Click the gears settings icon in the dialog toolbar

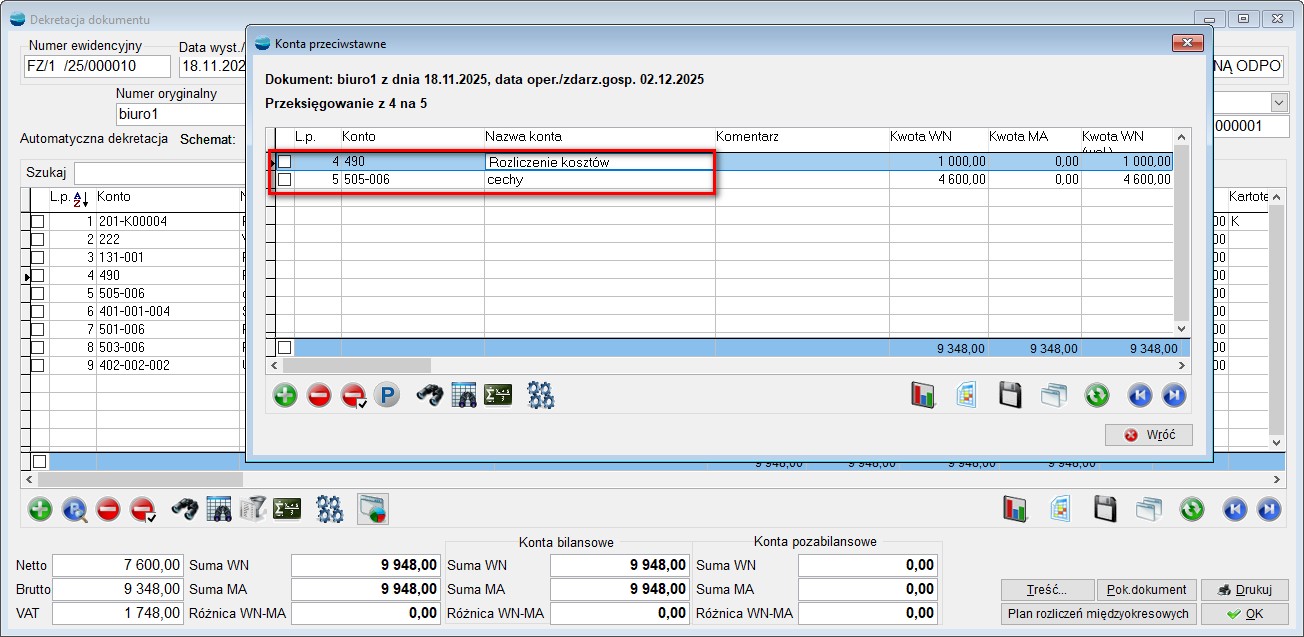541,395
